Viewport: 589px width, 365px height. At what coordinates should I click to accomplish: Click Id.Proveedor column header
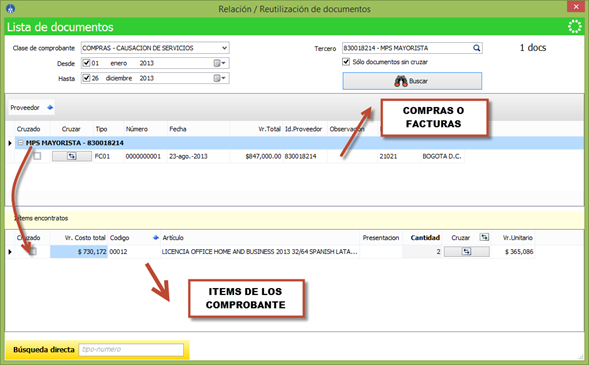[304, 129]
